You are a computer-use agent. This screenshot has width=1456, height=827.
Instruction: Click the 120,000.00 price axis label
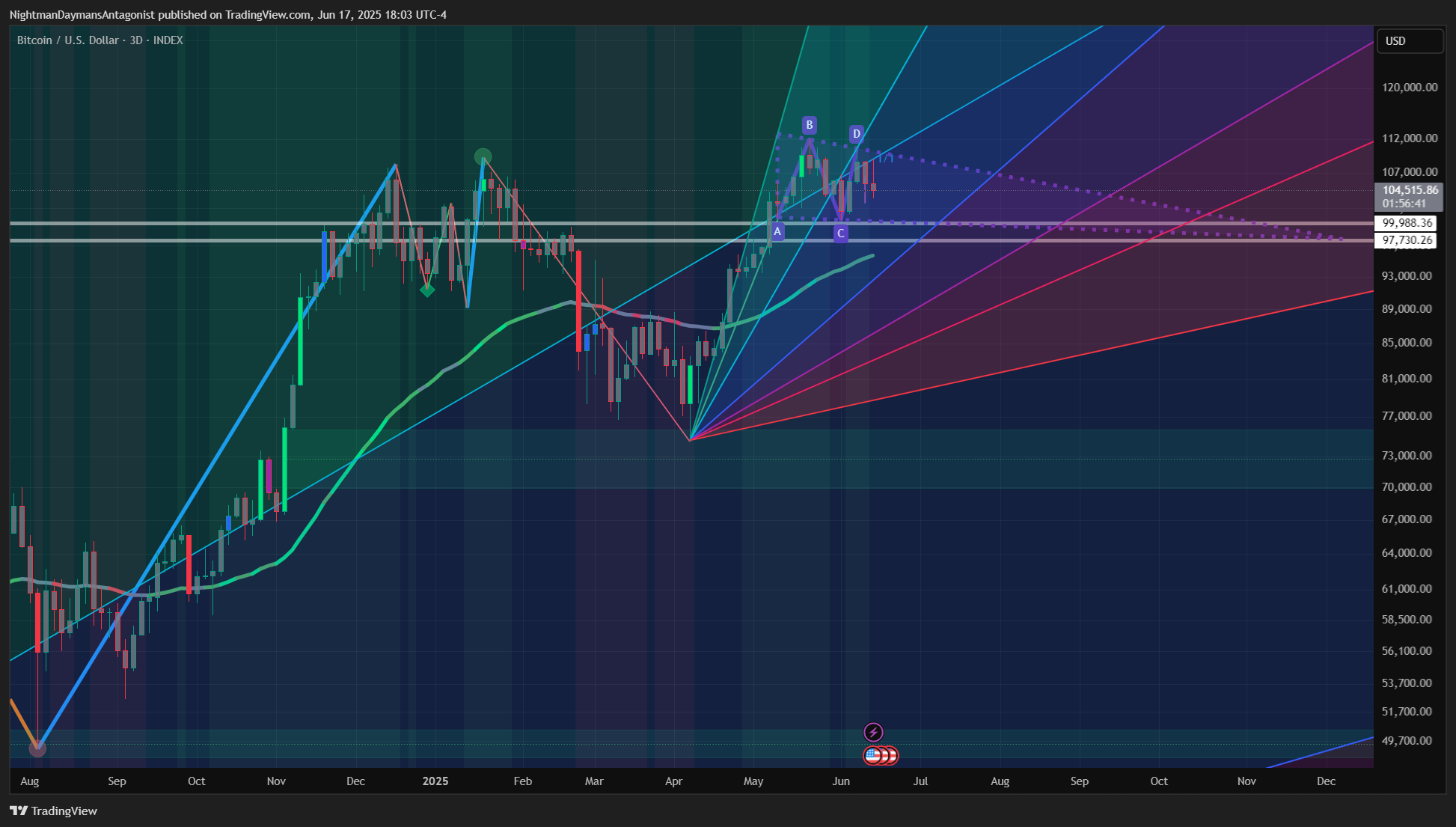[x=1410, y=88]
